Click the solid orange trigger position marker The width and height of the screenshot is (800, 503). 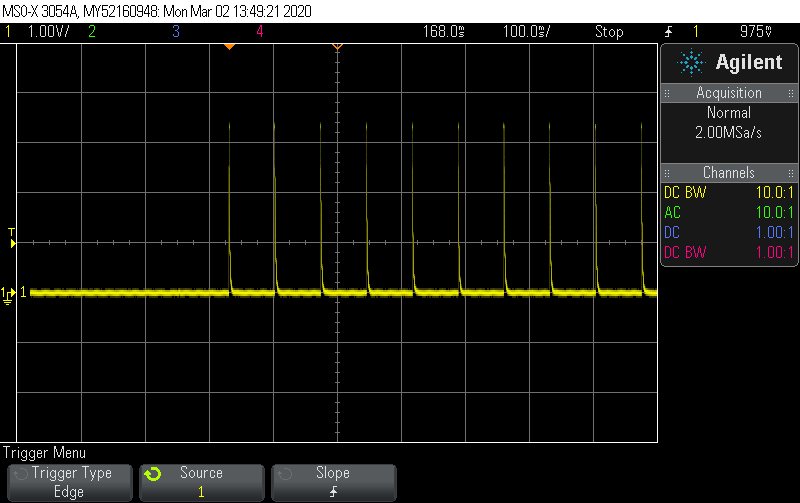tap(230, 47)
